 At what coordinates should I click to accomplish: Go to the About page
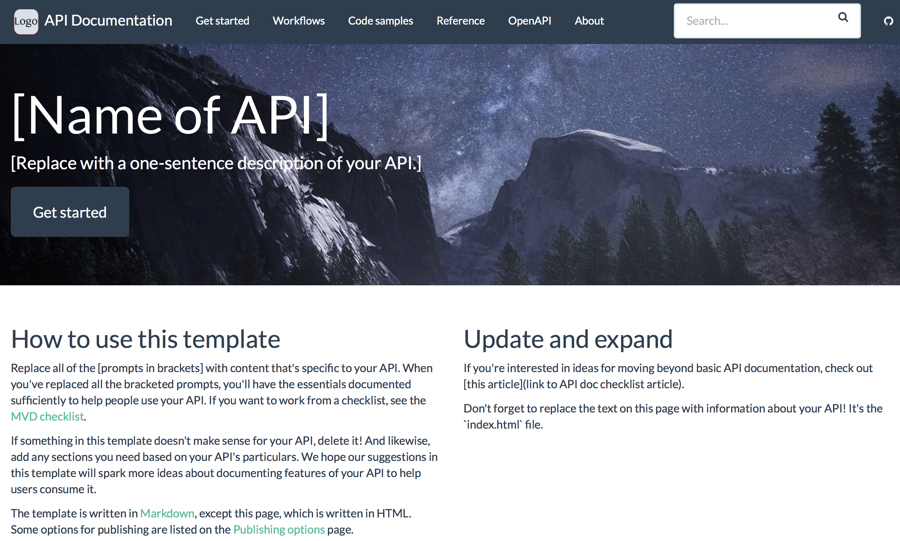tap(589, 21)
